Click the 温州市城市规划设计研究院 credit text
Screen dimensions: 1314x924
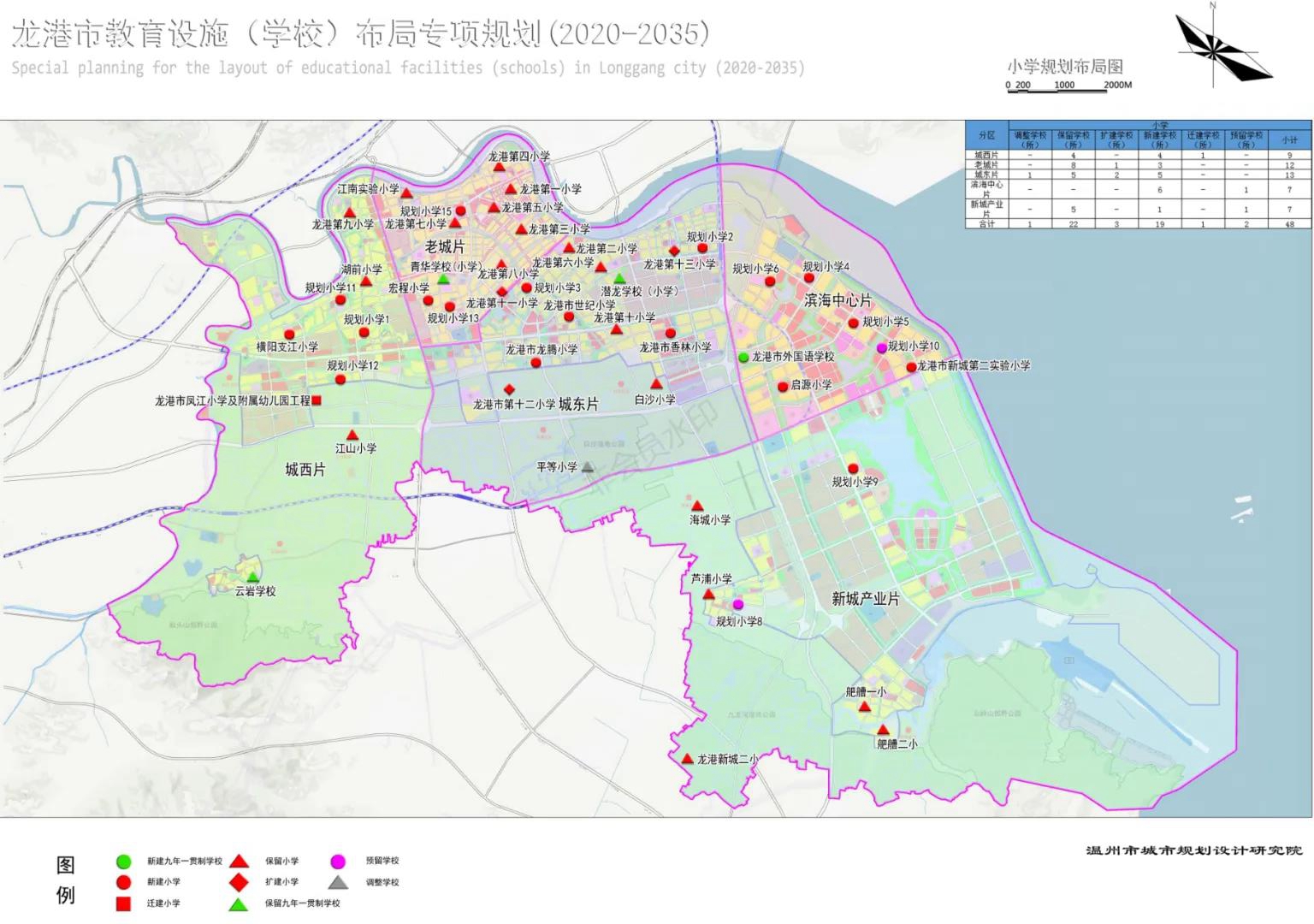[1193, 850]
